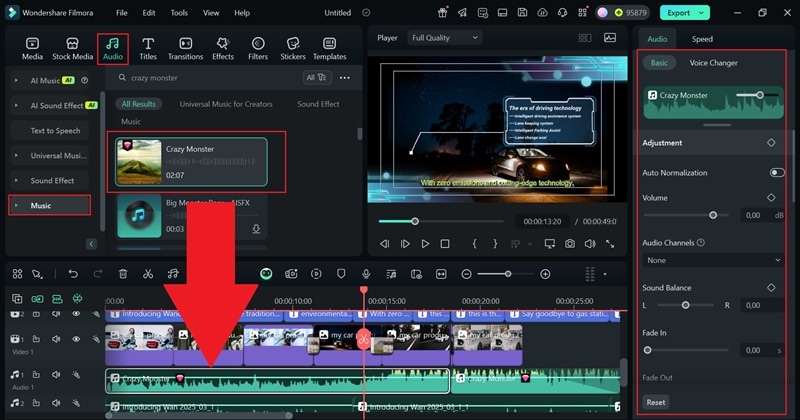
Task: Expand the AI Music category
Action: point(16,81)
